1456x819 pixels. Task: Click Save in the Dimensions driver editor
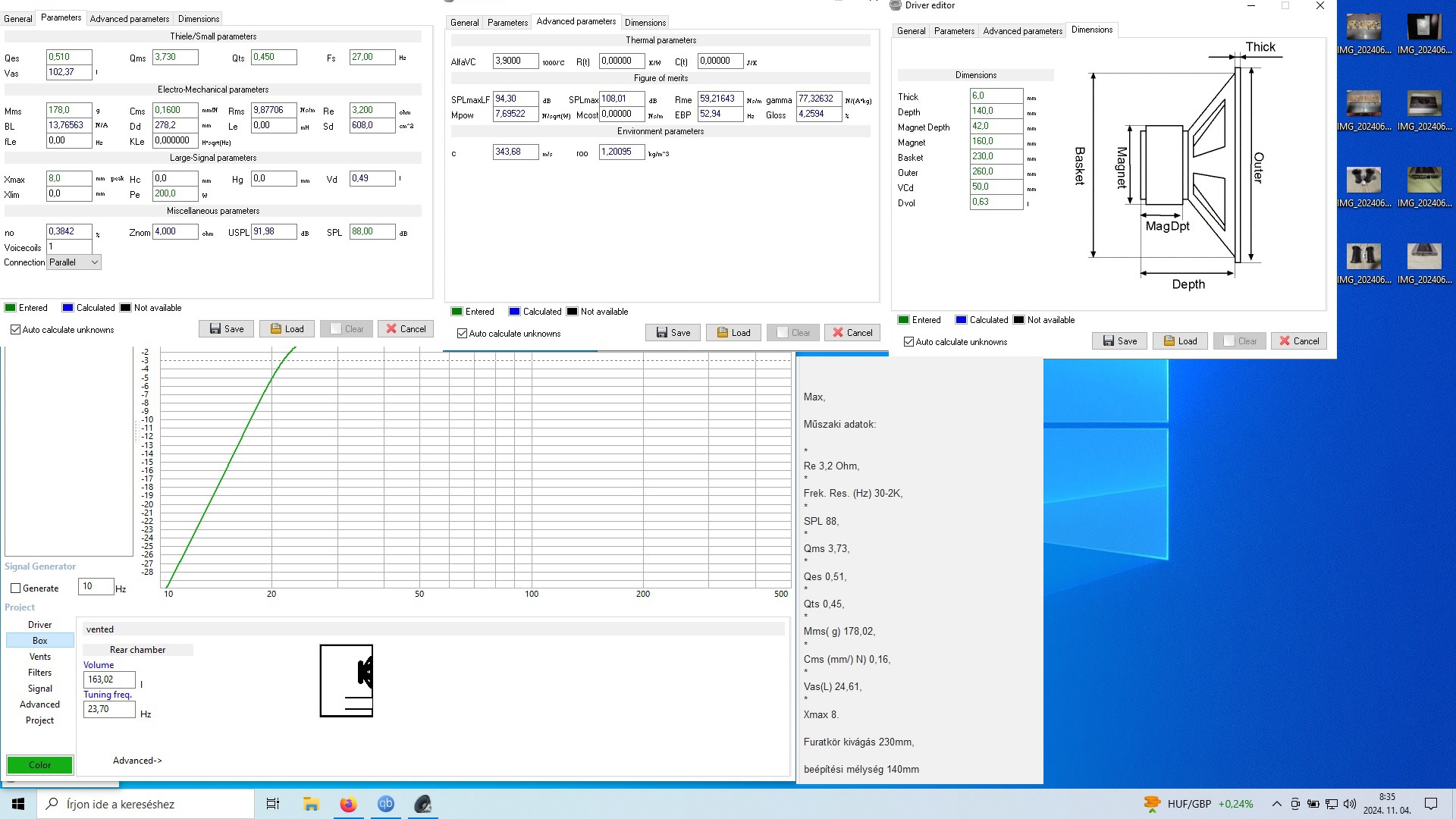coord(1119,341)
